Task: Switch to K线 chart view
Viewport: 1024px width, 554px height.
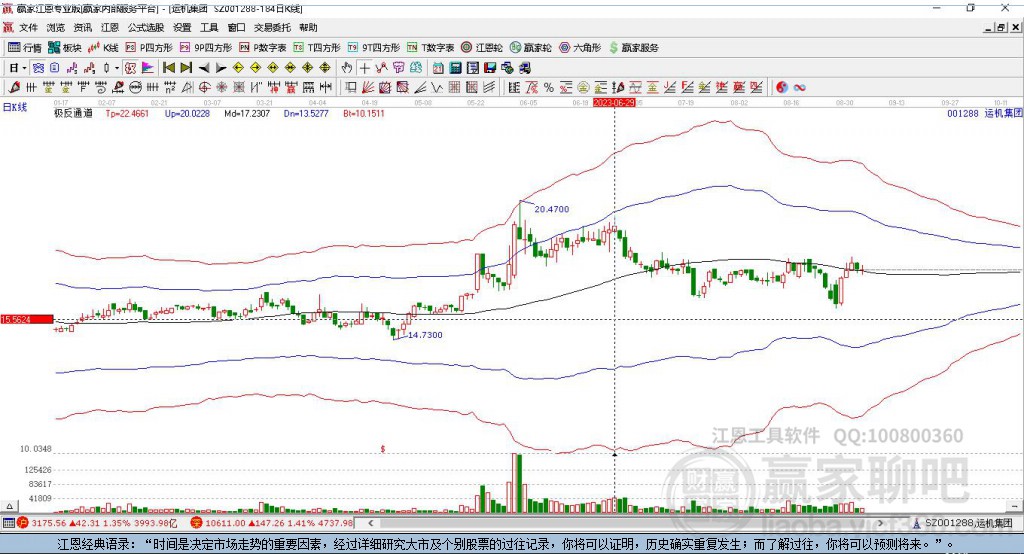Action: click(x=103, y=48)
